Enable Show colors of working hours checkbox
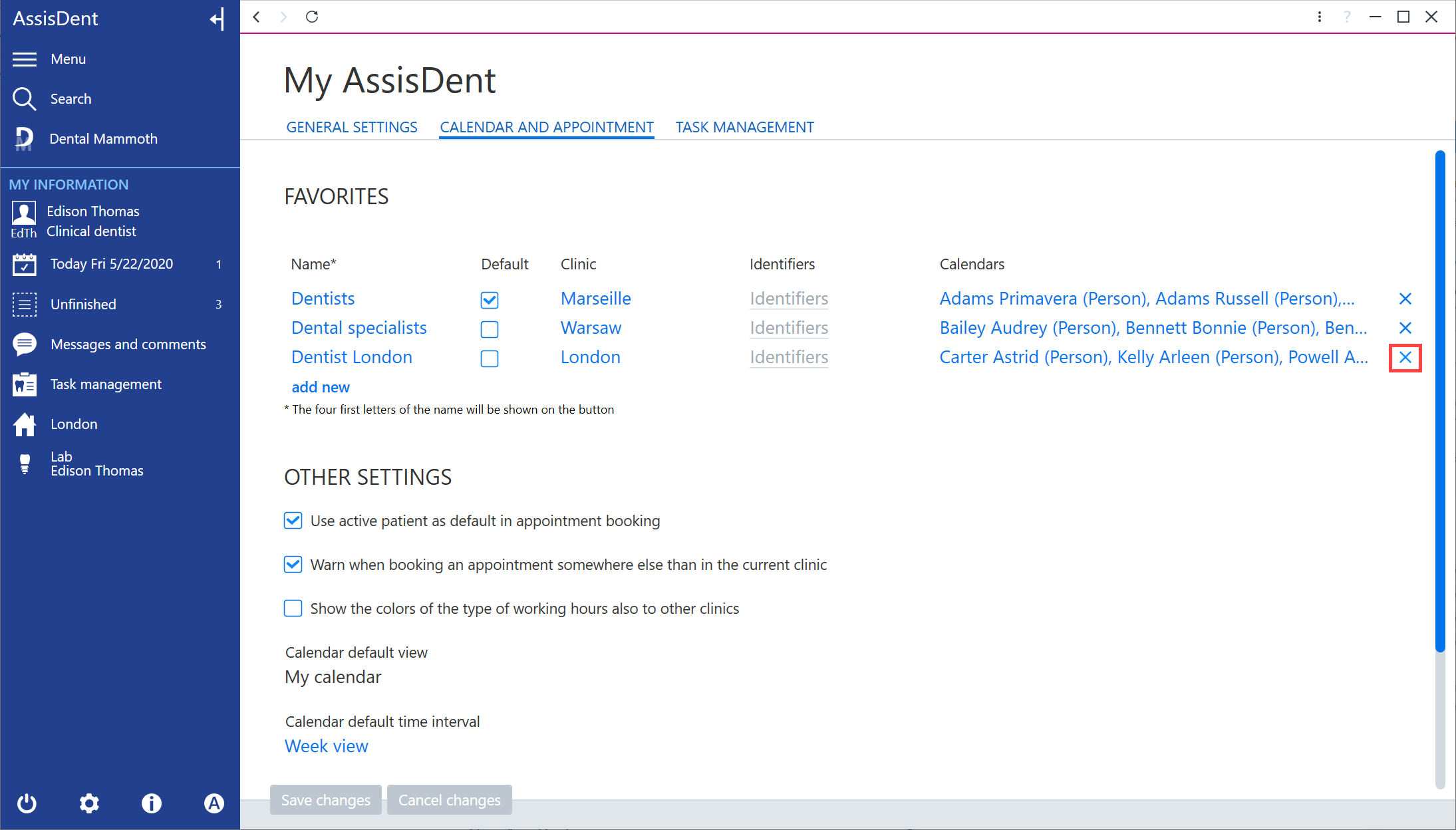Screen dimensions: 1456x830 (x=293, y=609)
